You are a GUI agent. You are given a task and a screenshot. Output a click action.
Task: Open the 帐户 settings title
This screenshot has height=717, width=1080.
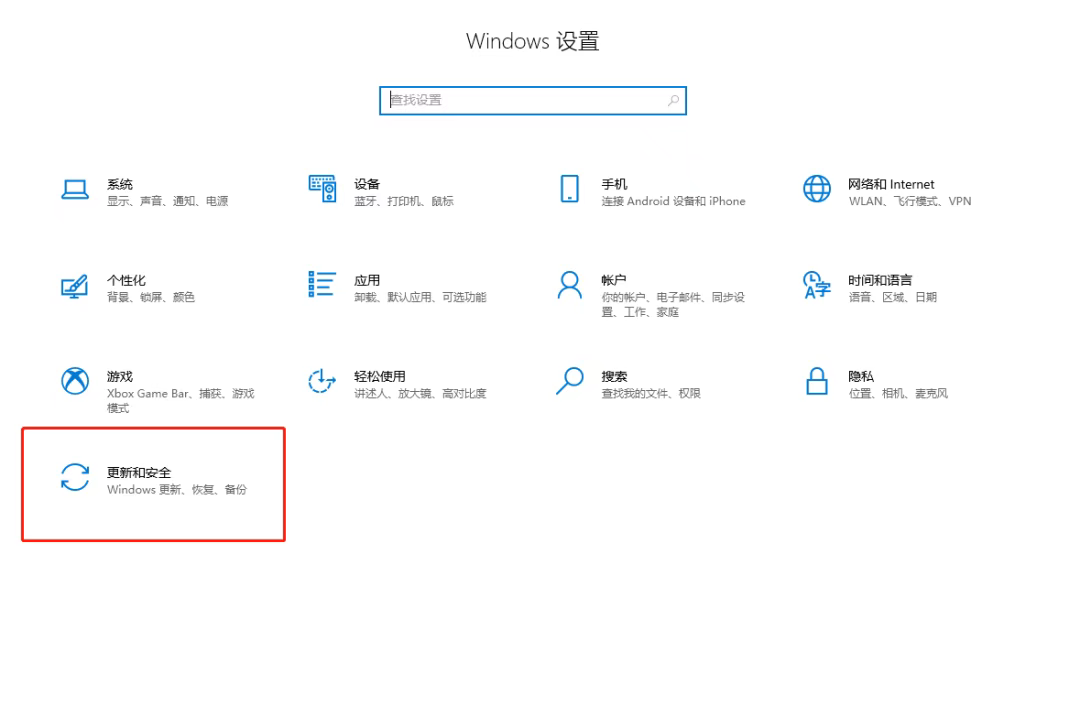coord(614,280)
